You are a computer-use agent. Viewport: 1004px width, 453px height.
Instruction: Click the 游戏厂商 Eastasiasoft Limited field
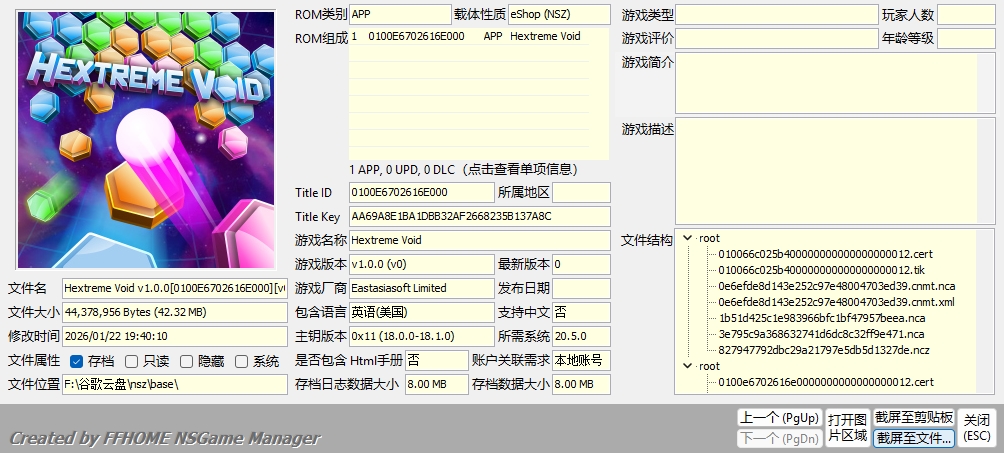[421, 288]
